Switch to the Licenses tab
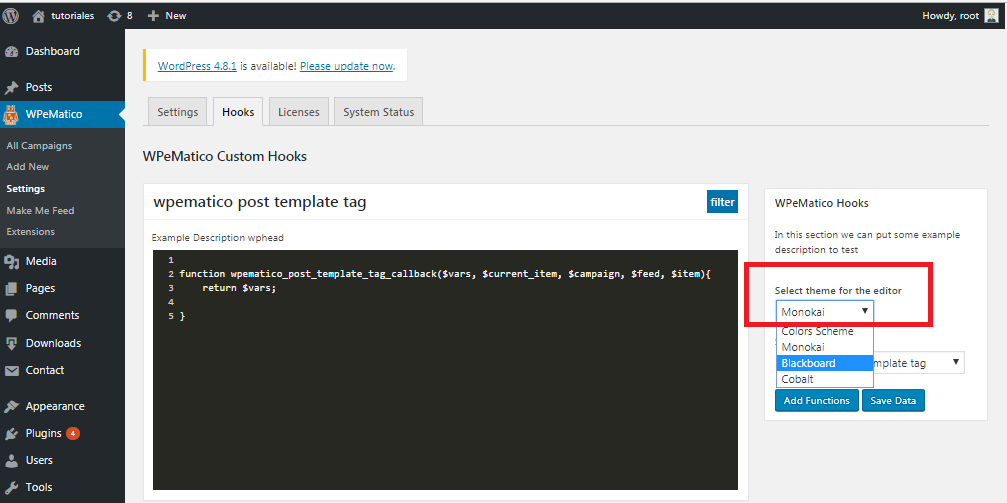The width and height of the screenshot is (1007, 503). (x=299, y=112)
